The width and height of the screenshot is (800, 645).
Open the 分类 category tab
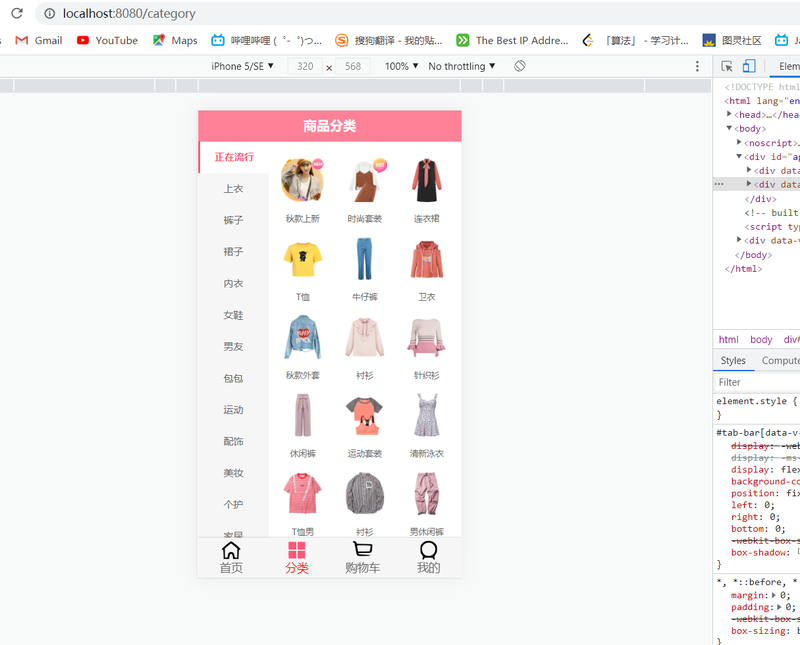[297, 558]
